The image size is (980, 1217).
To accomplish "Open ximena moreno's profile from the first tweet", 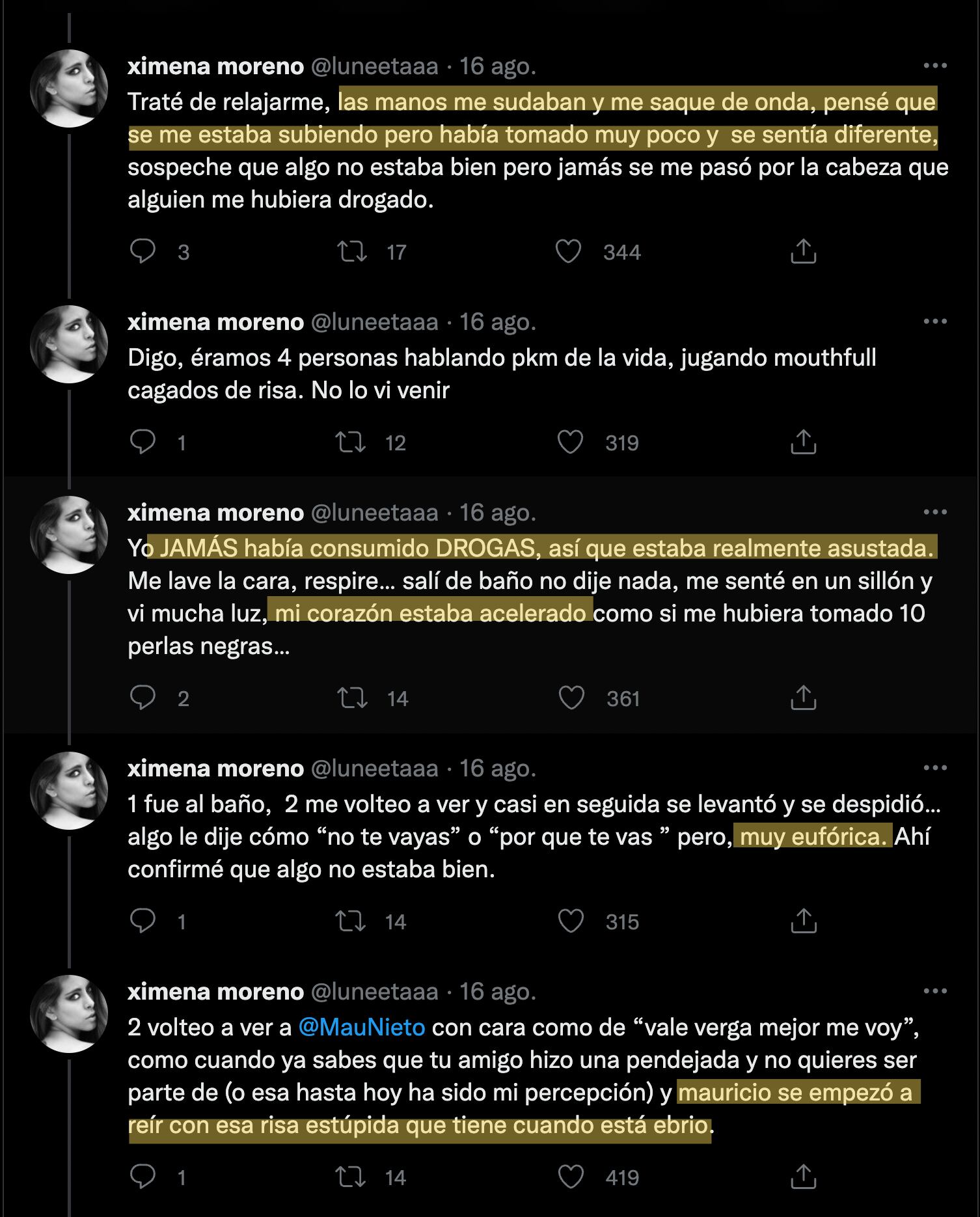I will pos(215,66).
